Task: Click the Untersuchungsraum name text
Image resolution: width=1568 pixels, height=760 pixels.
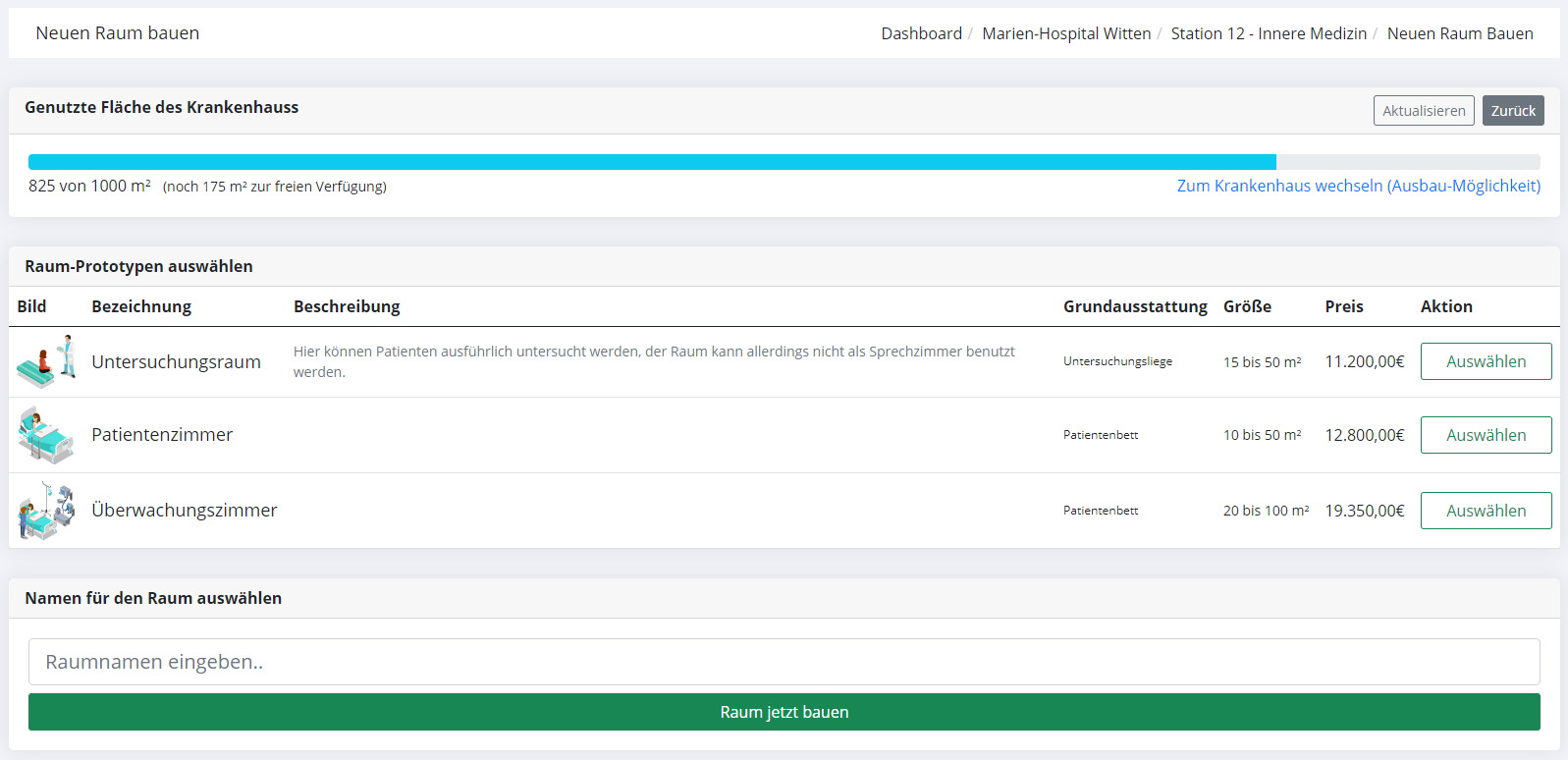Action: [176, 362]
